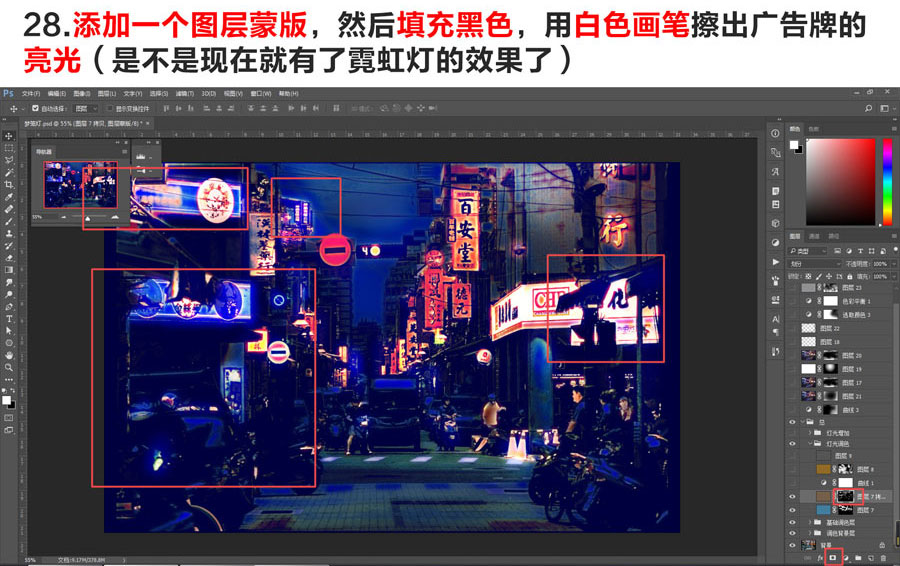Select the Lasso tool
This screenshot has width=900, height=566.
click(9, 160)
